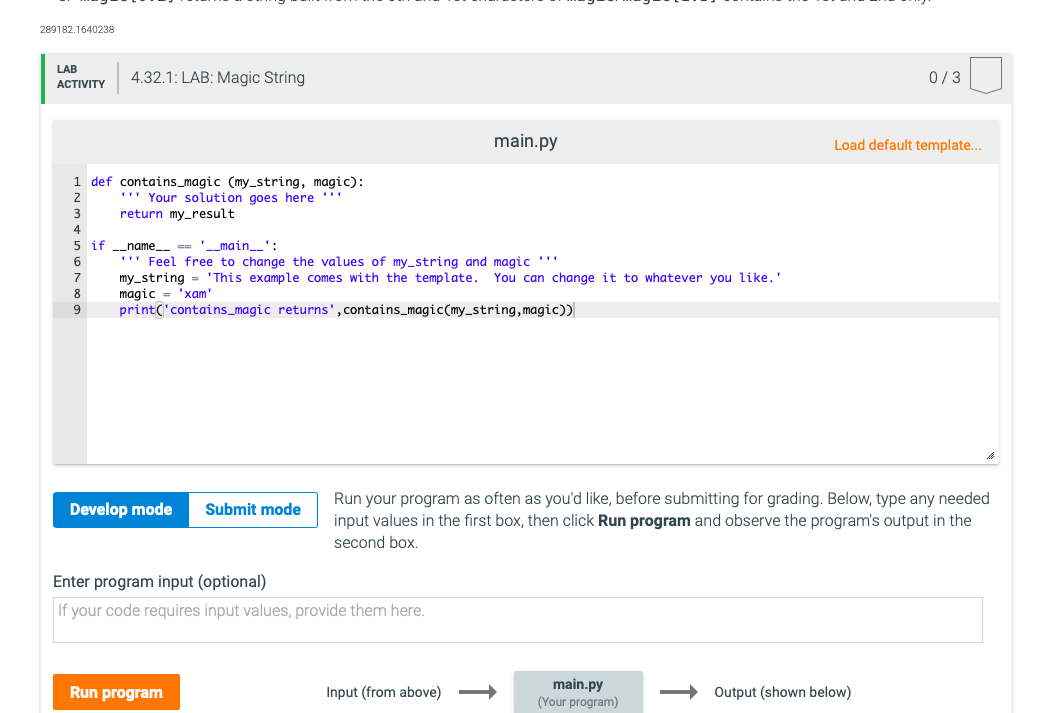Click the main.py (Your program) box

578,691
